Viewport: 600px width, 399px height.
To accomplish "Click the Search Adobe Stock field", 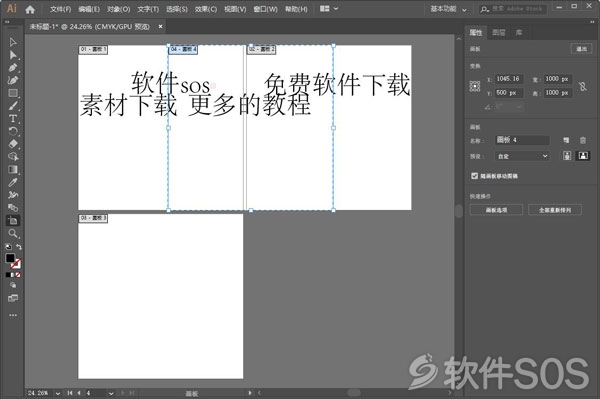I will 513,9.
